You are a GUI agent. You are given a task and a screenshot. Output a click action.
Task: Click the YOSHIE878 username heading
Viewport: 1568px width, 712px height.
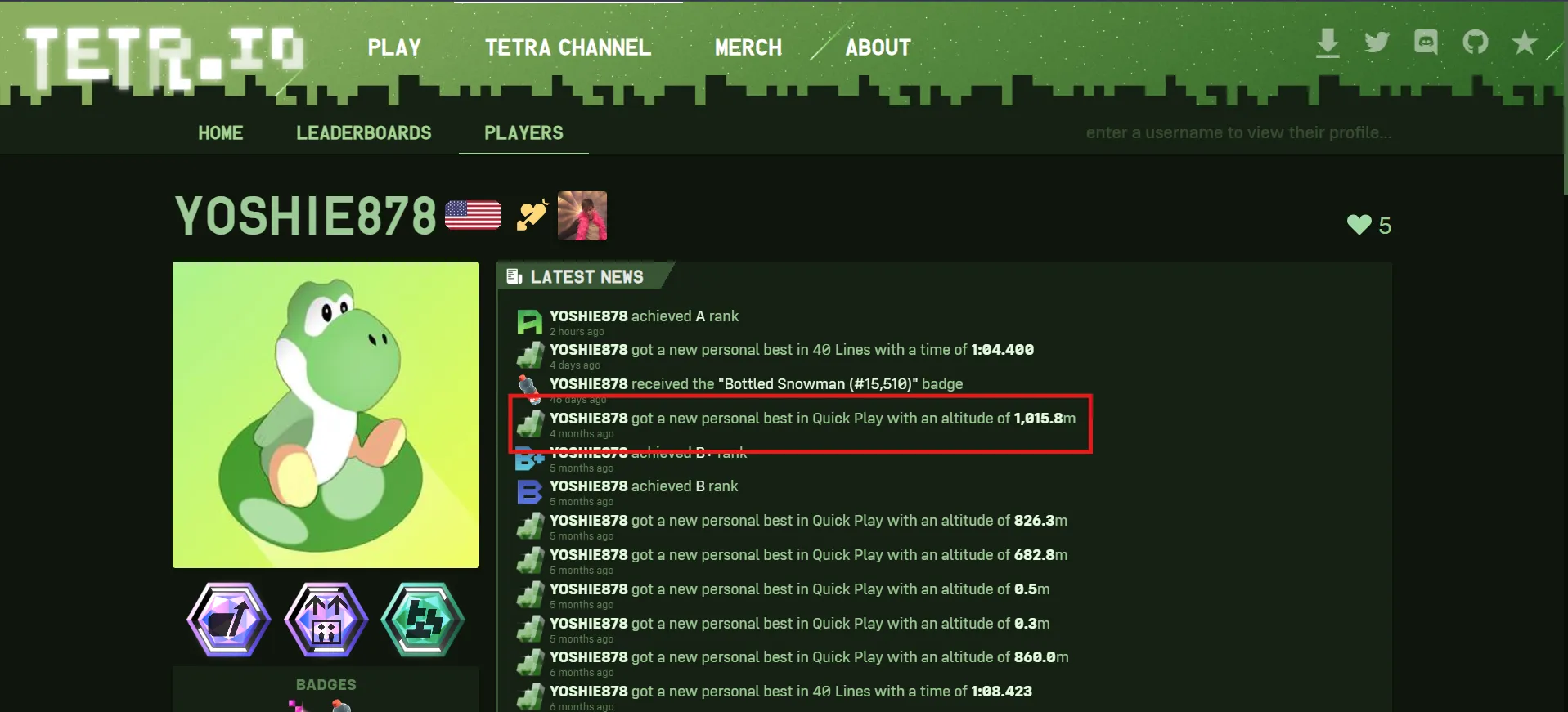click(x=306, y=217)
